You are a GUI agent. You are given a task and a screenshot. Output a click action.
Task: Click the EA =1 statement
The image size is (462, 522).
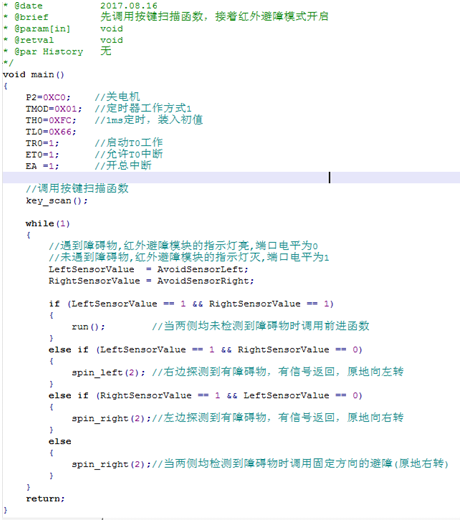[42, 166]
